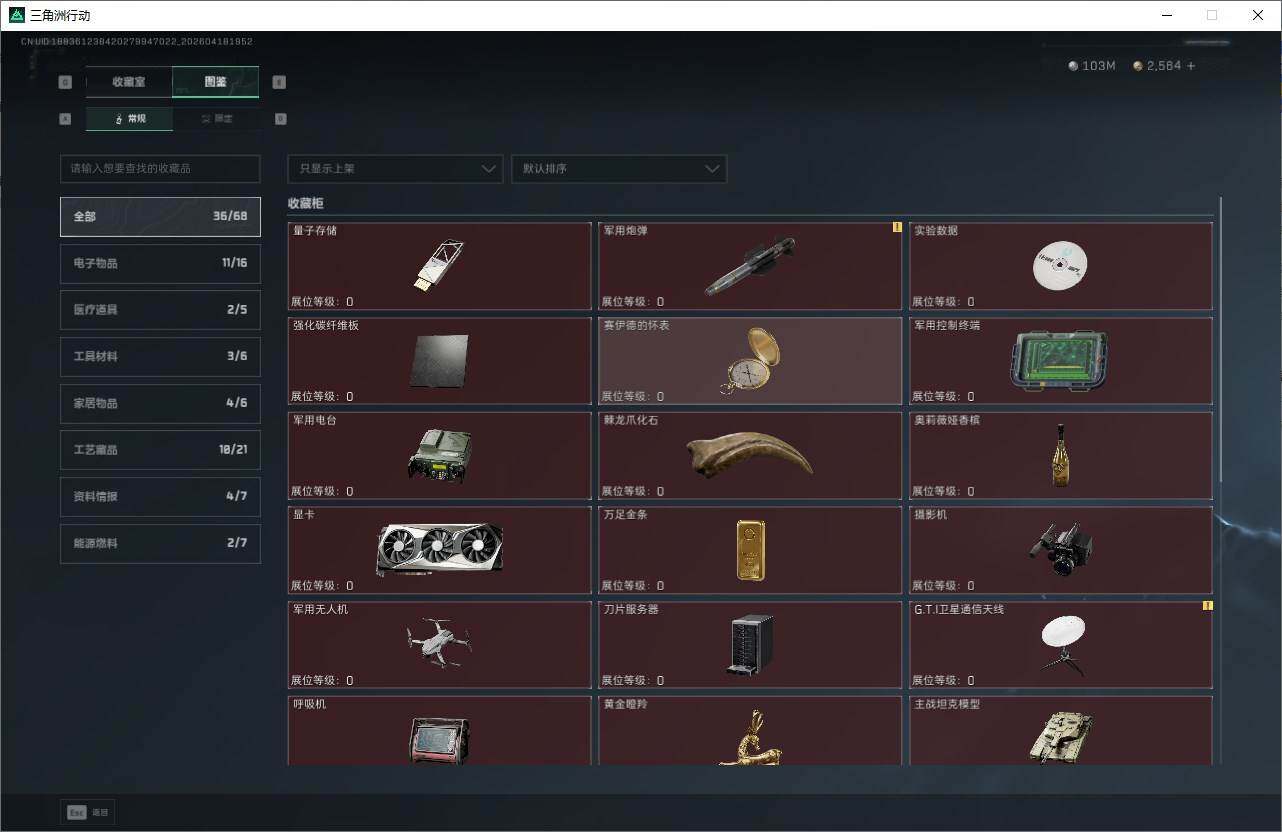This screenshot has width=1282, height=832.
Task: Click the silver coin currency icon
Action: pos(1073,66)
